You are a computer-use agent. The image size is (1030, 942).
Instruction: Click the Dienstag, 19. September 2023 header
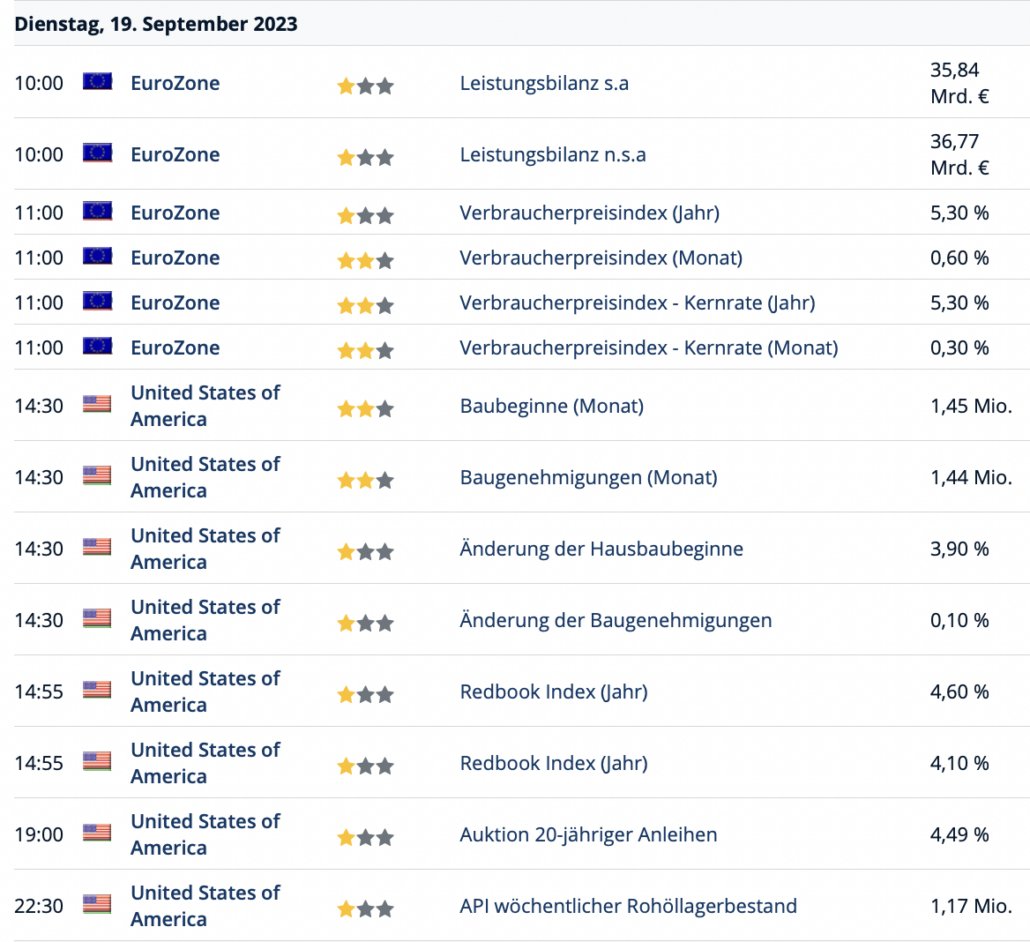(x=156, y=24)
